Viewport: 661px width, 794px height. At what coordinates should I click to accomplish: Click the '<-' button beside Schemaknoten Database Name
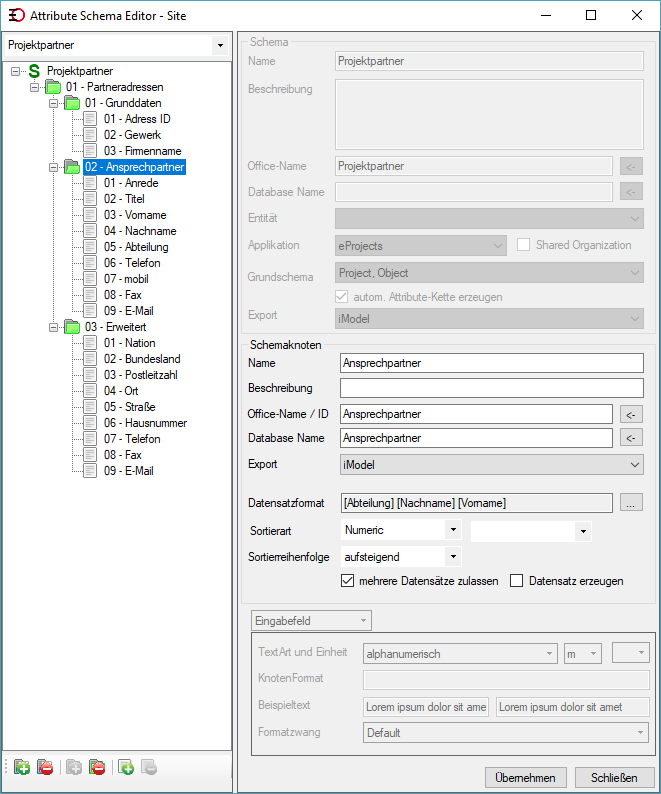(631, 438)
